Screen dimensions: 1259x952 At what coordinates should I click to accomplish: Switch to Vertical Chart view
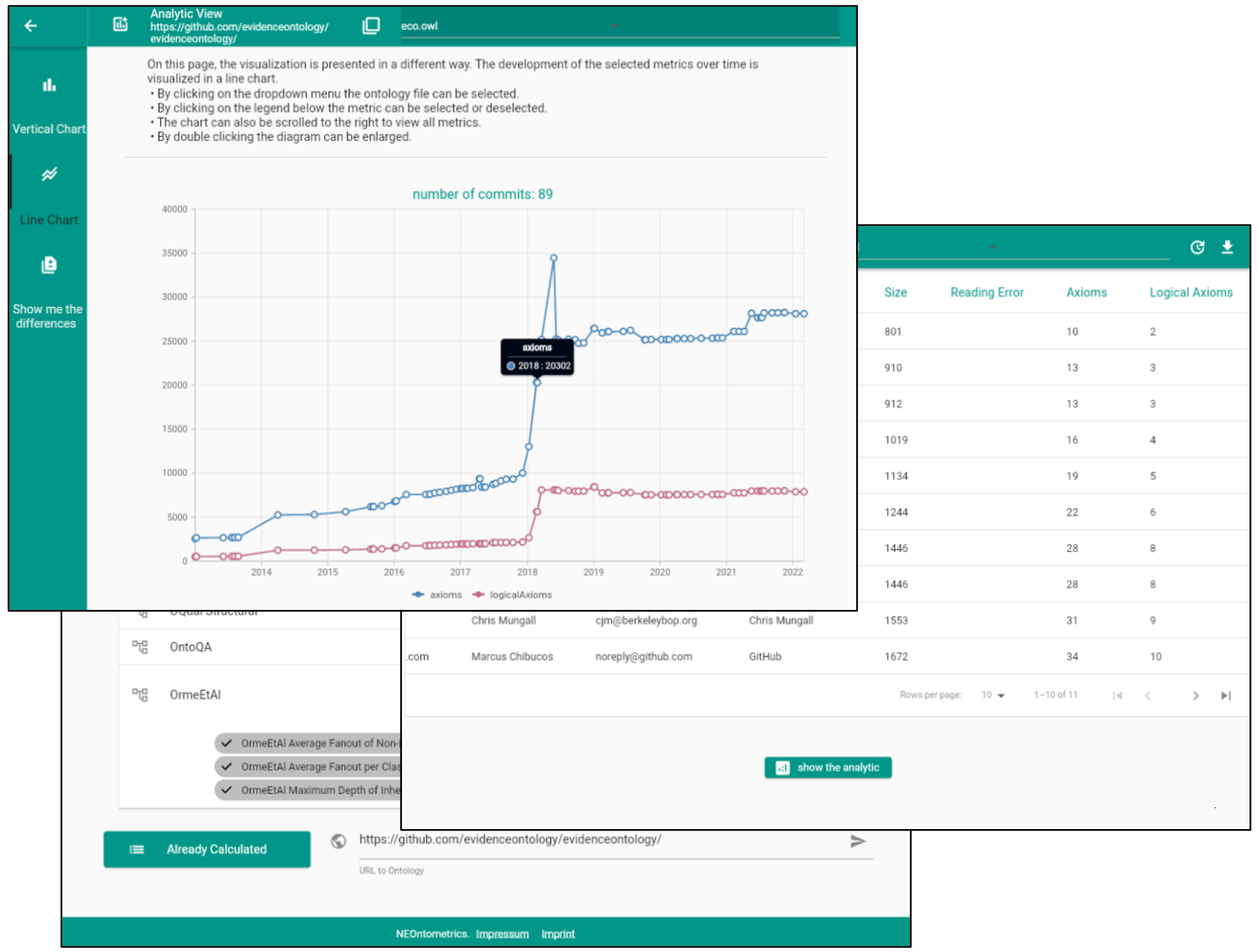point(49,106)
